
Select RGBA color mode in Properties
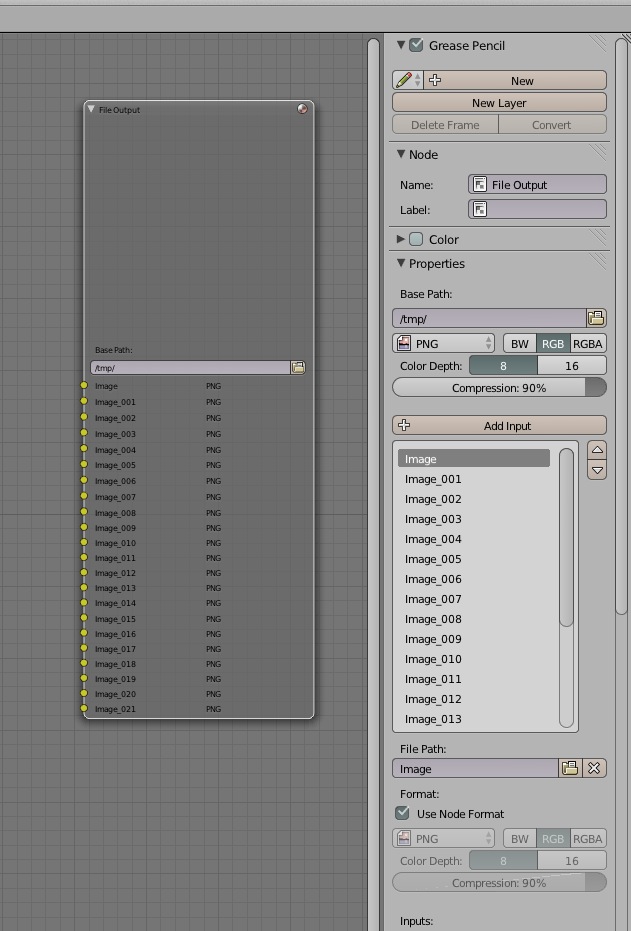588,344
